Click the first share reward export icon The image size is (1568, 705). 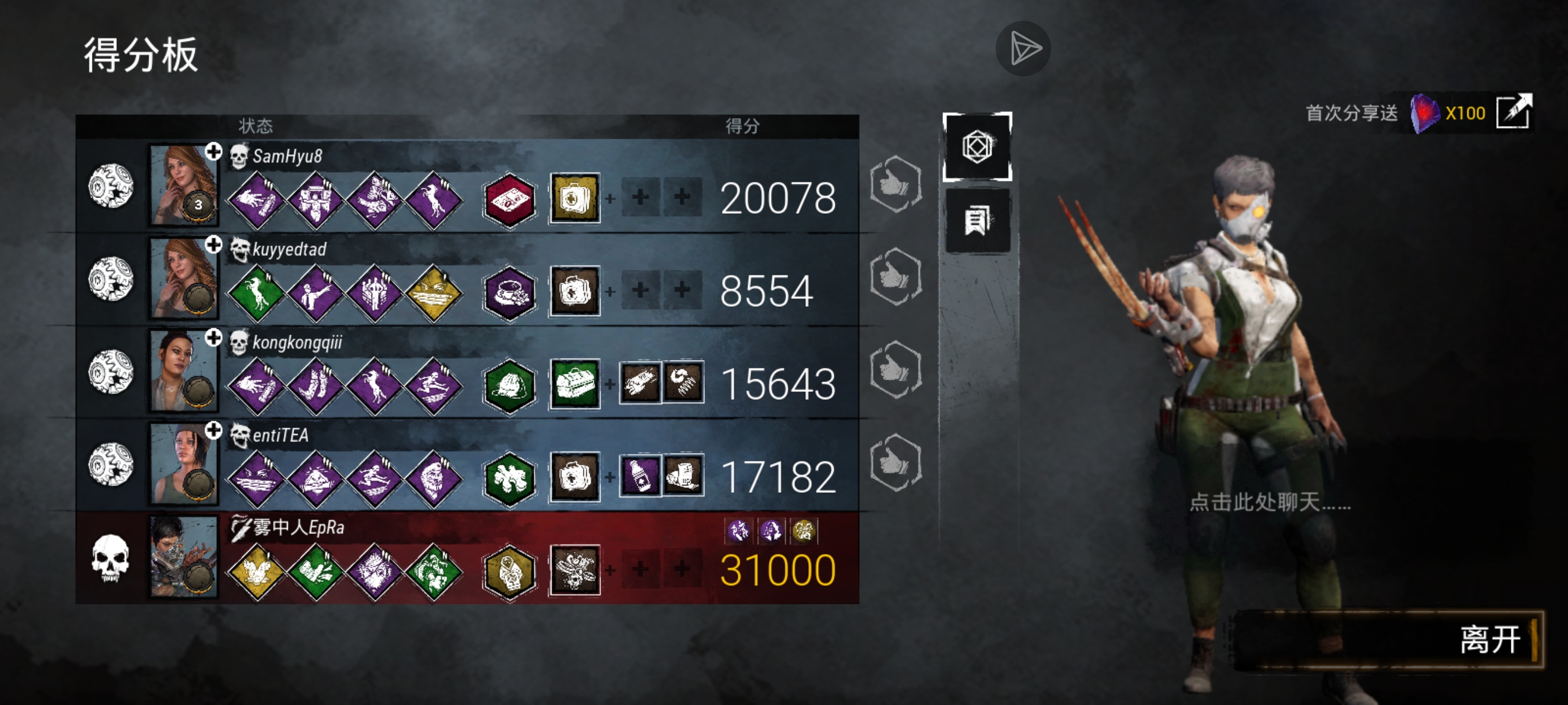pos(1514,112)
